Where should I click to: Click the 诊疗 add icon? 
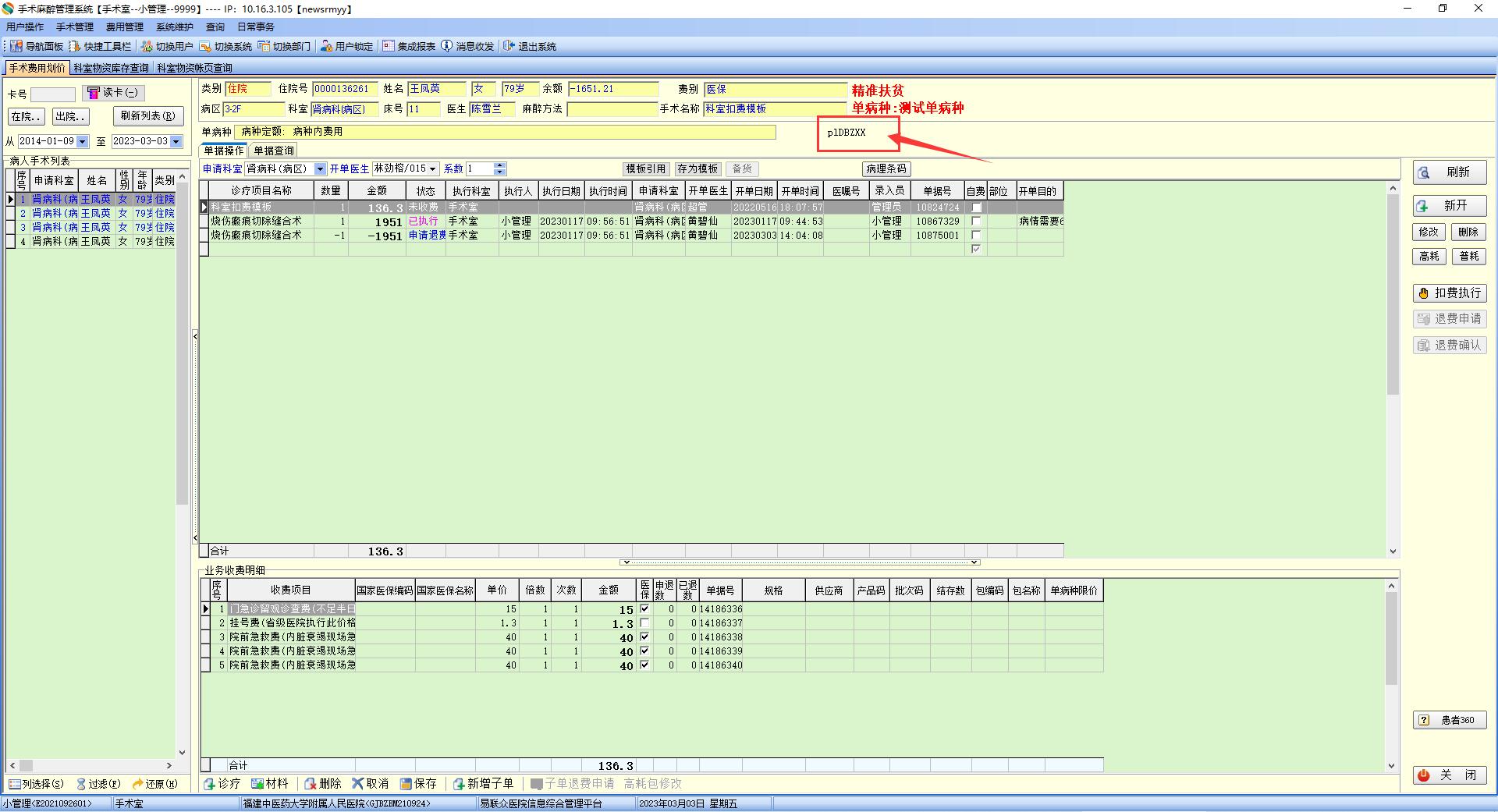[209, 784]
